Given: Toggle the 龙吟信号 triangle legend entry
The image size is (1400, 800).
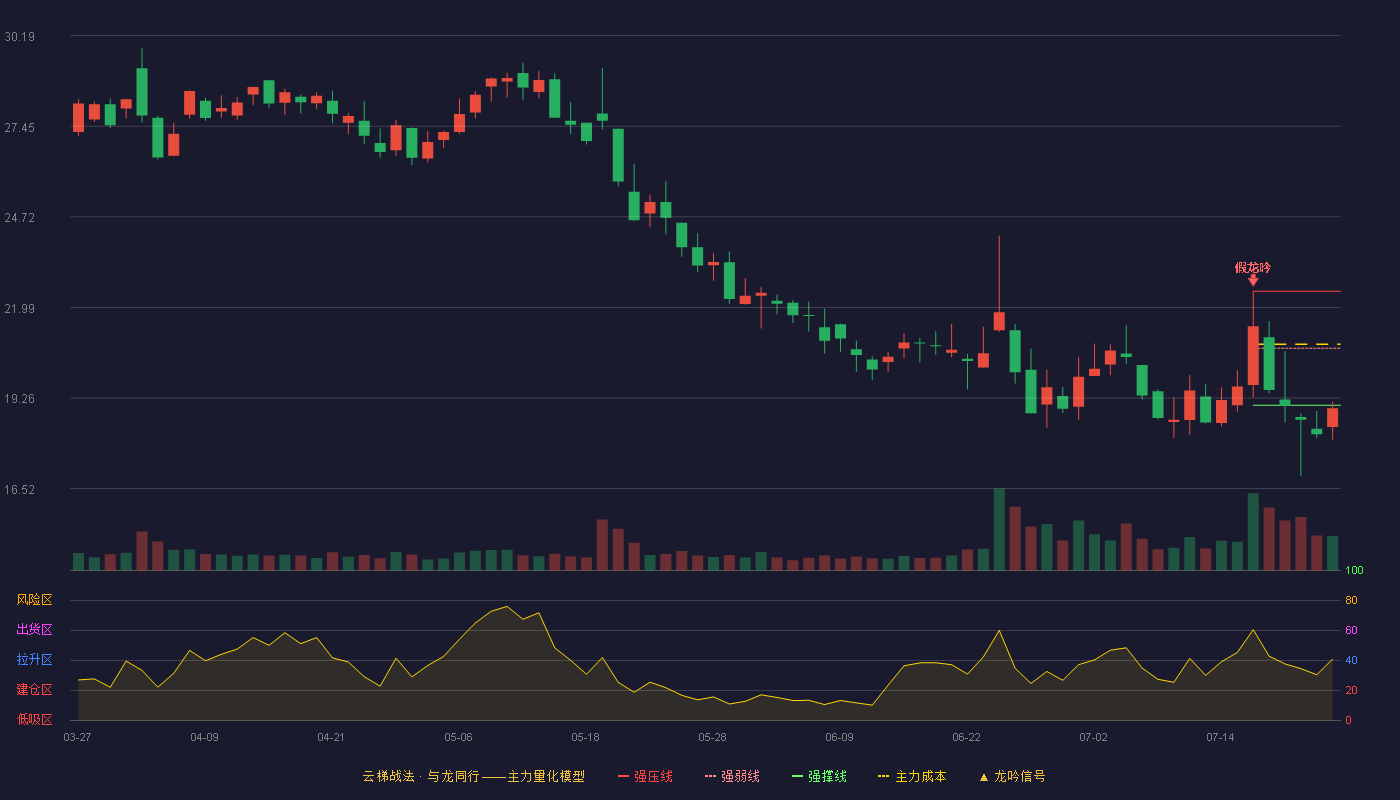Looking at the screenshot, I should point(1012,776).
